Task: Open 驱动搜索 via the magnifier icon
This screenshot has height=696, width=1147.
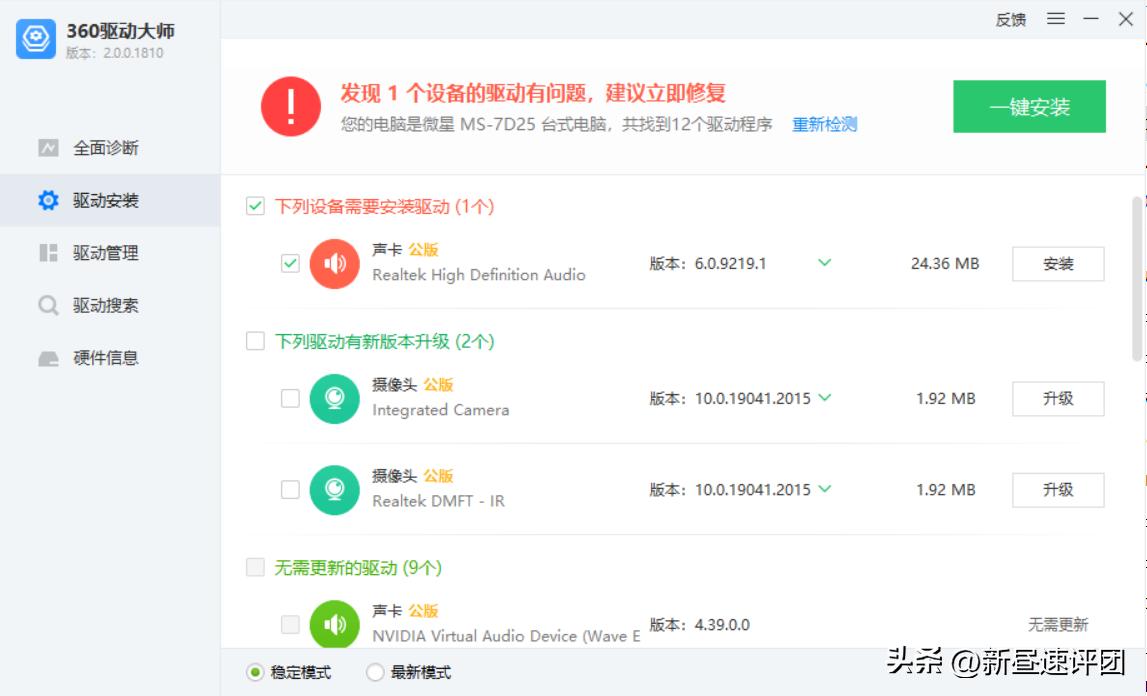Action: [46, 305]
